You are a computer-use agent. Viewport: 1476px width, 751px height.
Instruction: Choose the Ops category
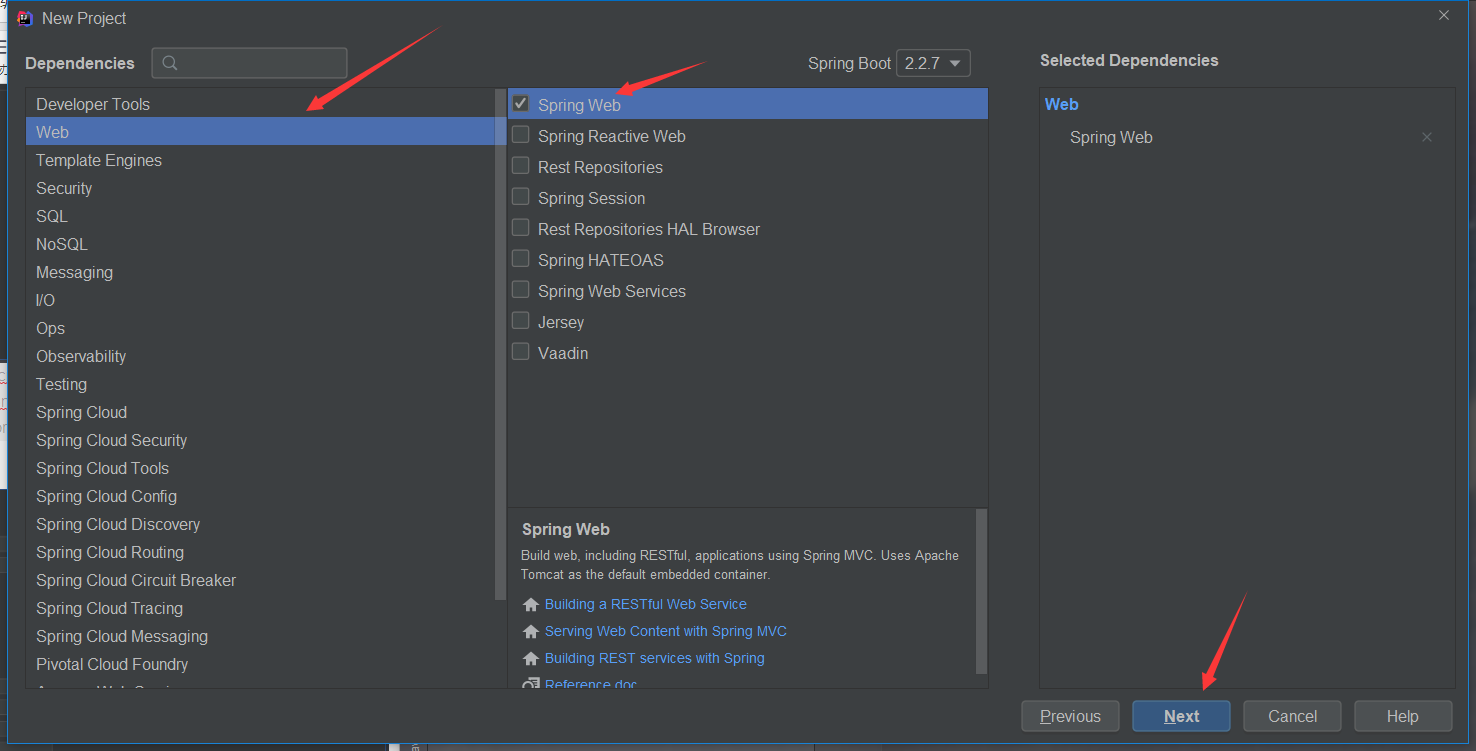260,328
